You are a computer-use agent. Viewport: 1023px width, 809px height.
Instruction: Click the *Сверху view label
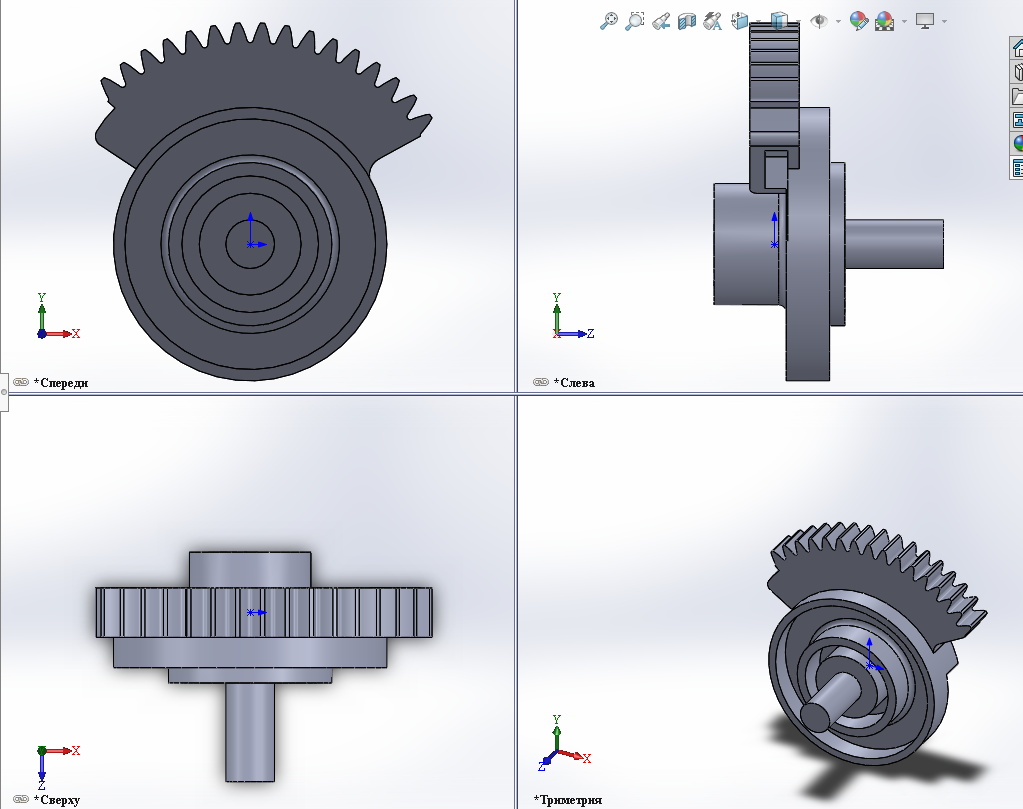[57, 800]
